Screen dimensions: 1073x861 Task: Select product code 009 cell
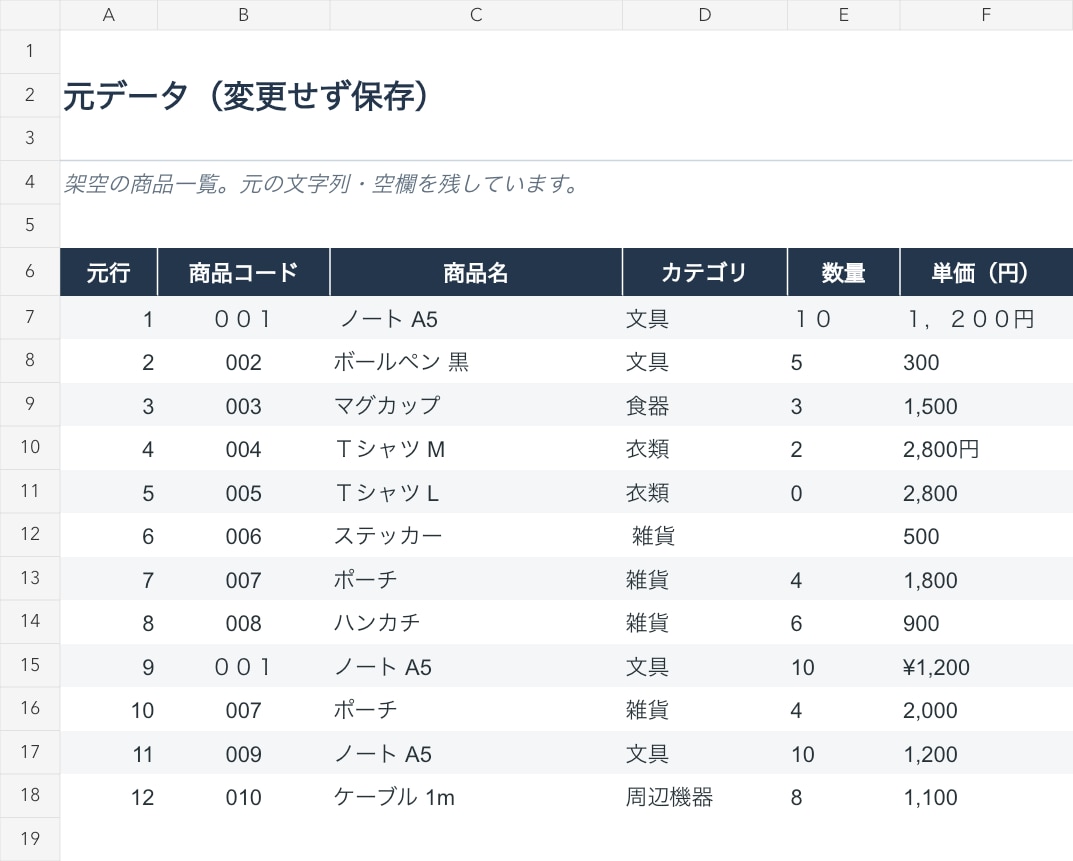(244, 754)
